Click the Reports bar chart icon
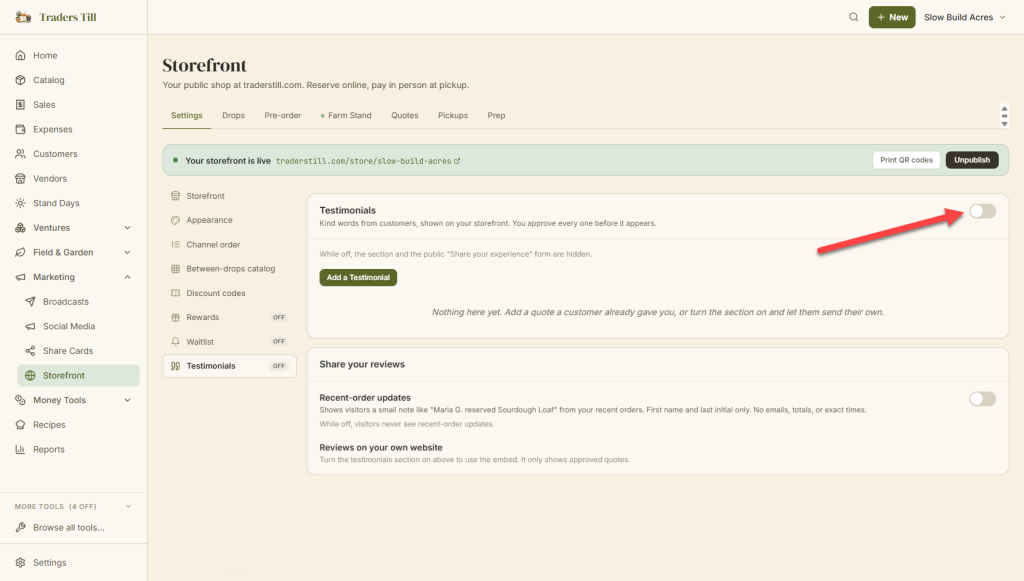The width and height of the screenshot is (1024, 581). click(x=20, y=449)
